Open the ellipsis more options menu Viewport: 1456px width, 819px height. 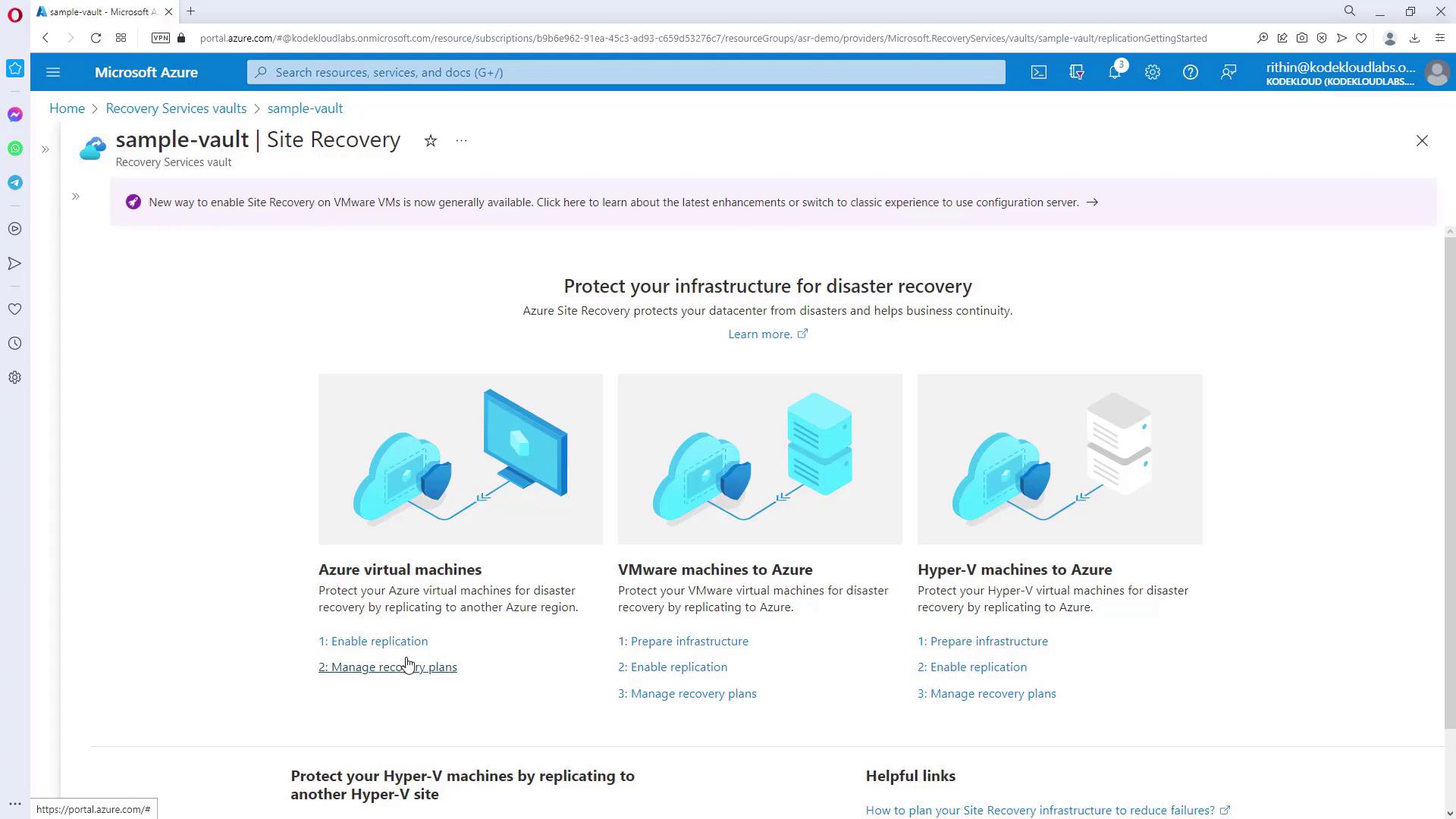[x=461, y=141]
